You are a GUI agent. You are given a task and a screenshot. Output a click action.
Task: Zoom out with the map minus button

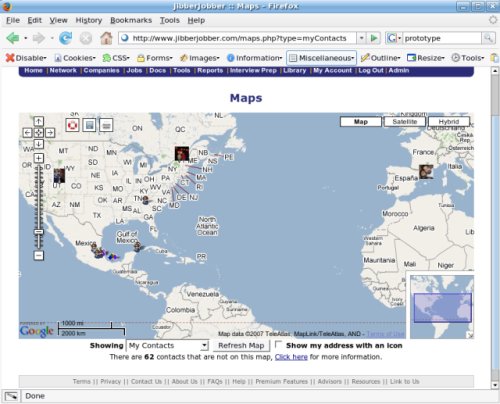coord(39,256)
